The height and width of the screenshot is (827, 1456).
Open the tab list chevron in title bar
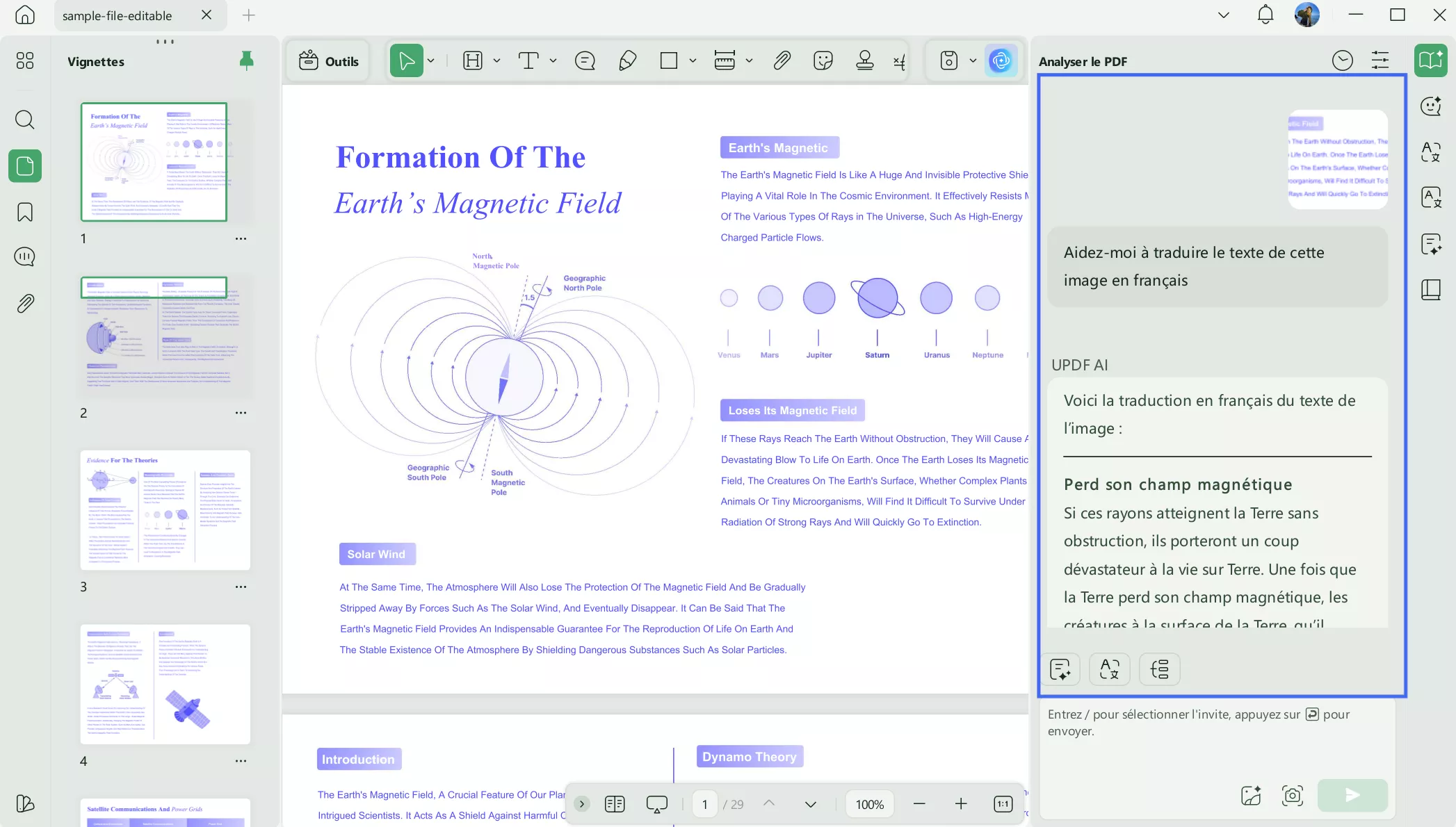coord(1224,15)
